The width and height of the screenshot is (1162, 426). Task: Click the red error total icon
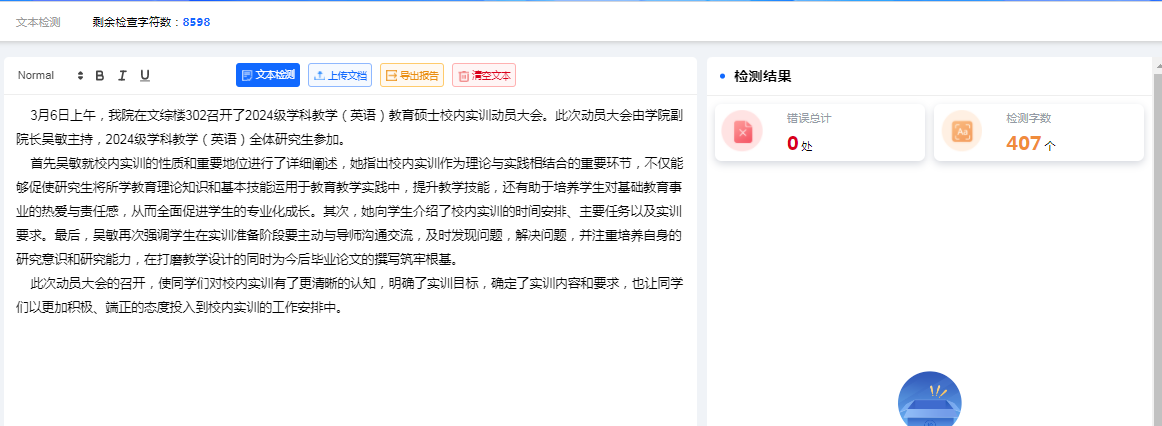(742, 131)
